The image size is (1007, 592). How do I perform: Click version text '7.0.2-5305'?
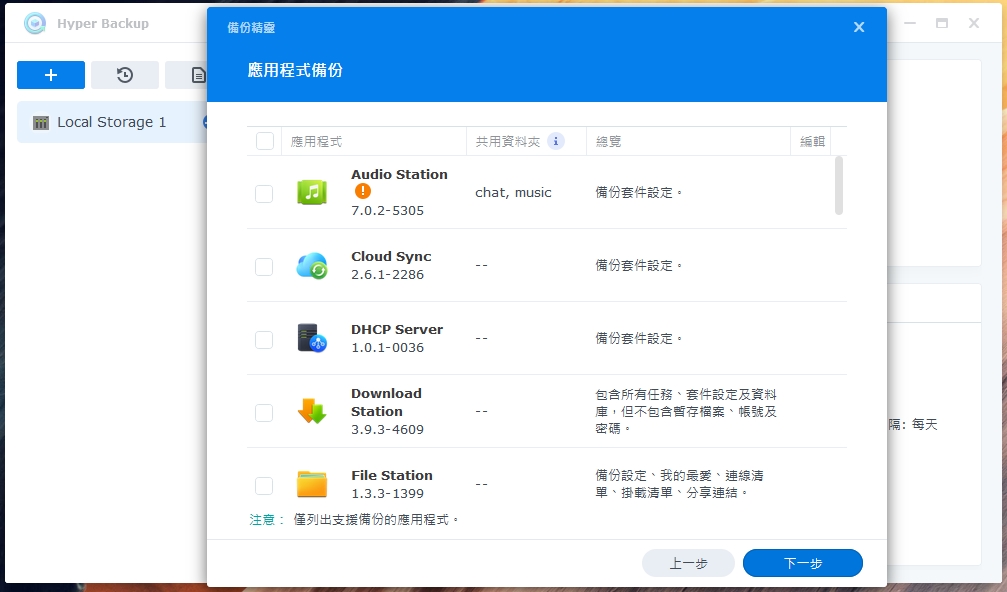[x=387, y=211]
